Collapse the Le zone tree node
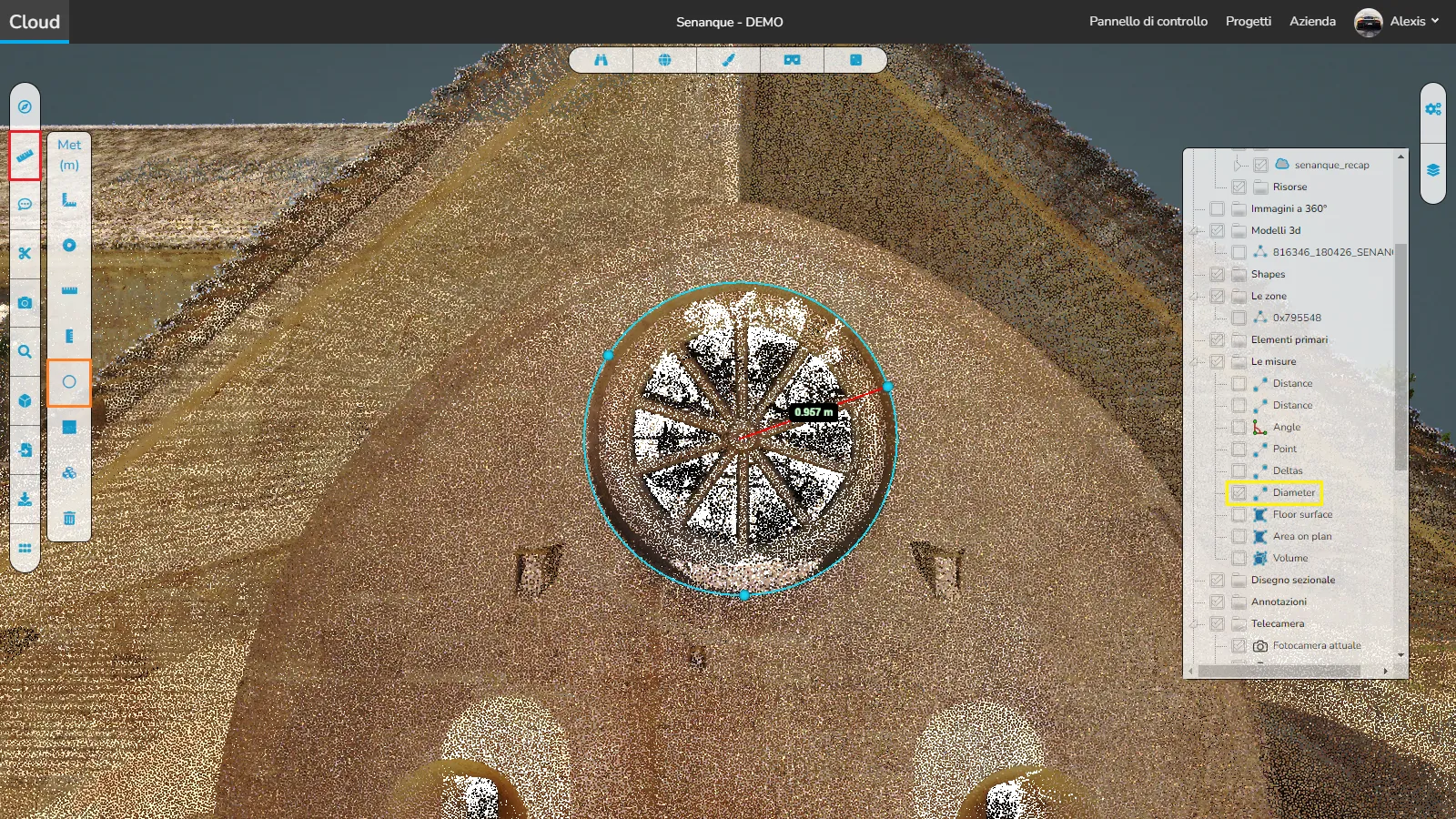 pos(1195,297)
